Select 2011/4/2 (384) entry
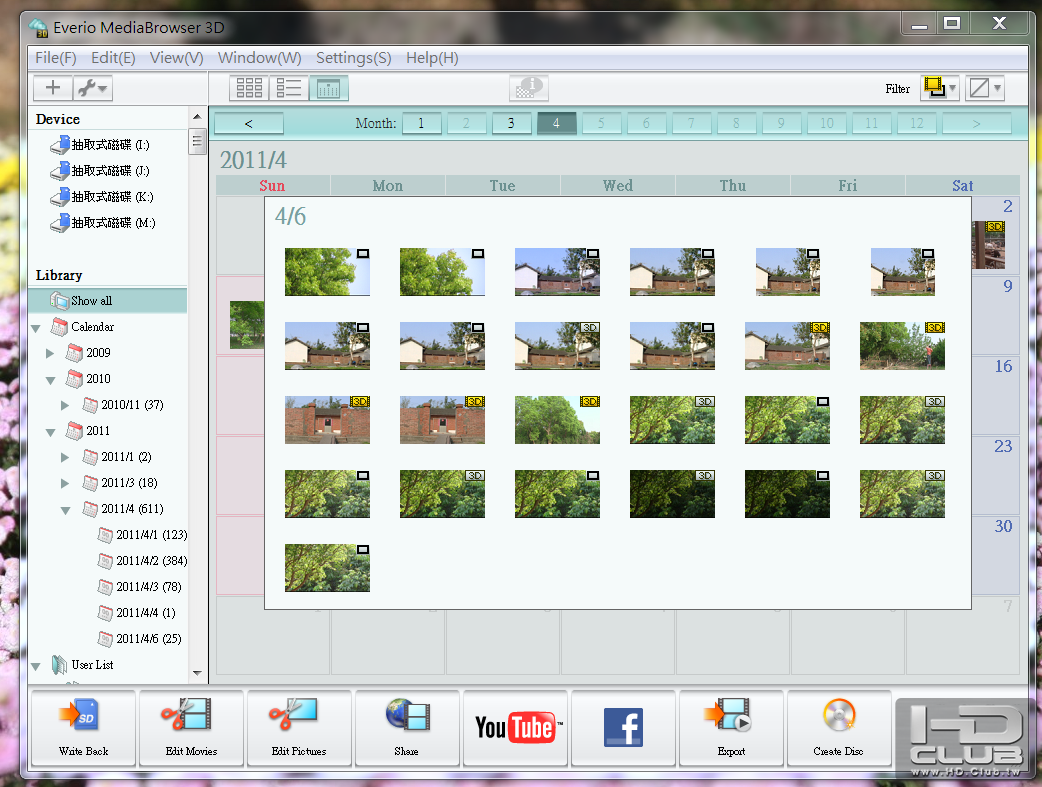The width and height of the screenshot is (1042, 787). (142, 560)
